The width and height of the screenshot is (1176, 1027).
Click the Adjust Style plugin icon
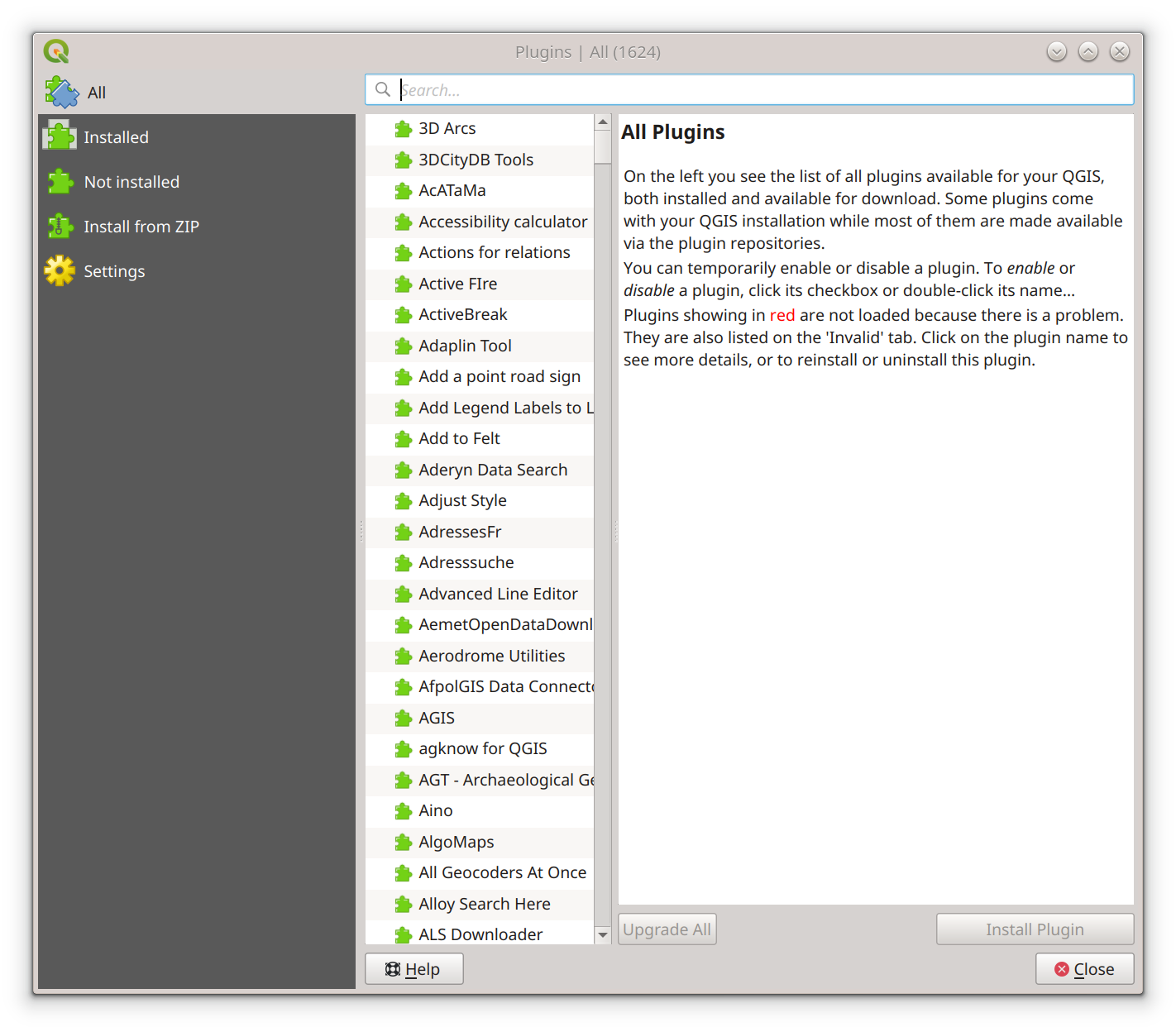[x=403, y=501]
